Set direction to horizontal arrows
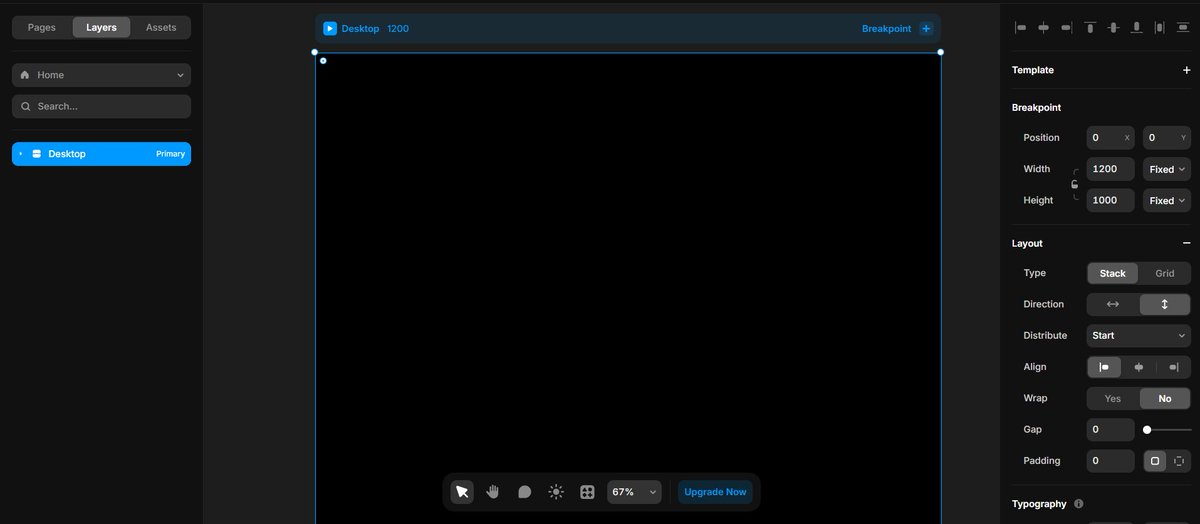Screen dimensions: 1200x524 tap(1113, 304)
